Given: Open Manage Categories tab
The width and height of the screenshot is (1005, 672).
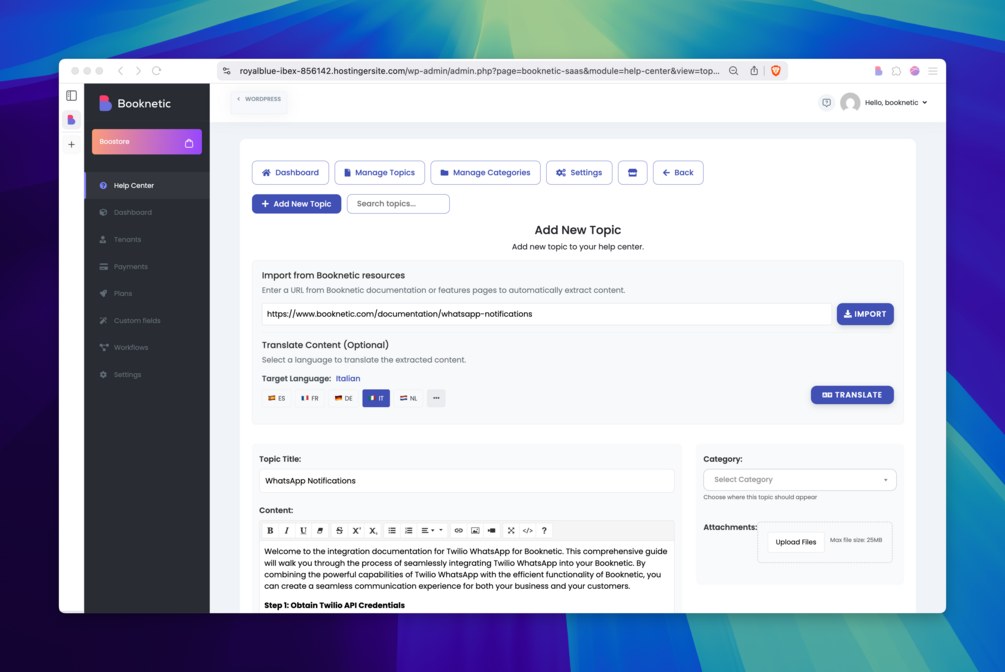Looking at the screenshot, I should click(485, 172).
